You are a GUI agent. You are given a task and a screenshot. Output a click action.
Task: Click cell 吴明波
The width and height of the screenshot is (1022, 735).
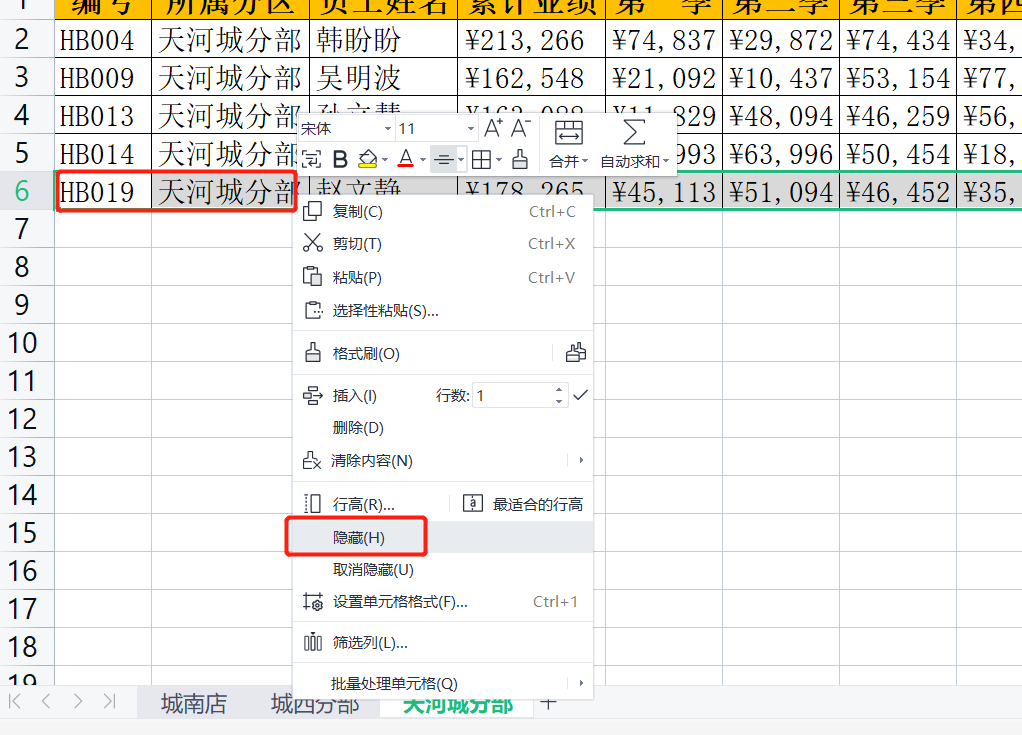pos(384,78)
